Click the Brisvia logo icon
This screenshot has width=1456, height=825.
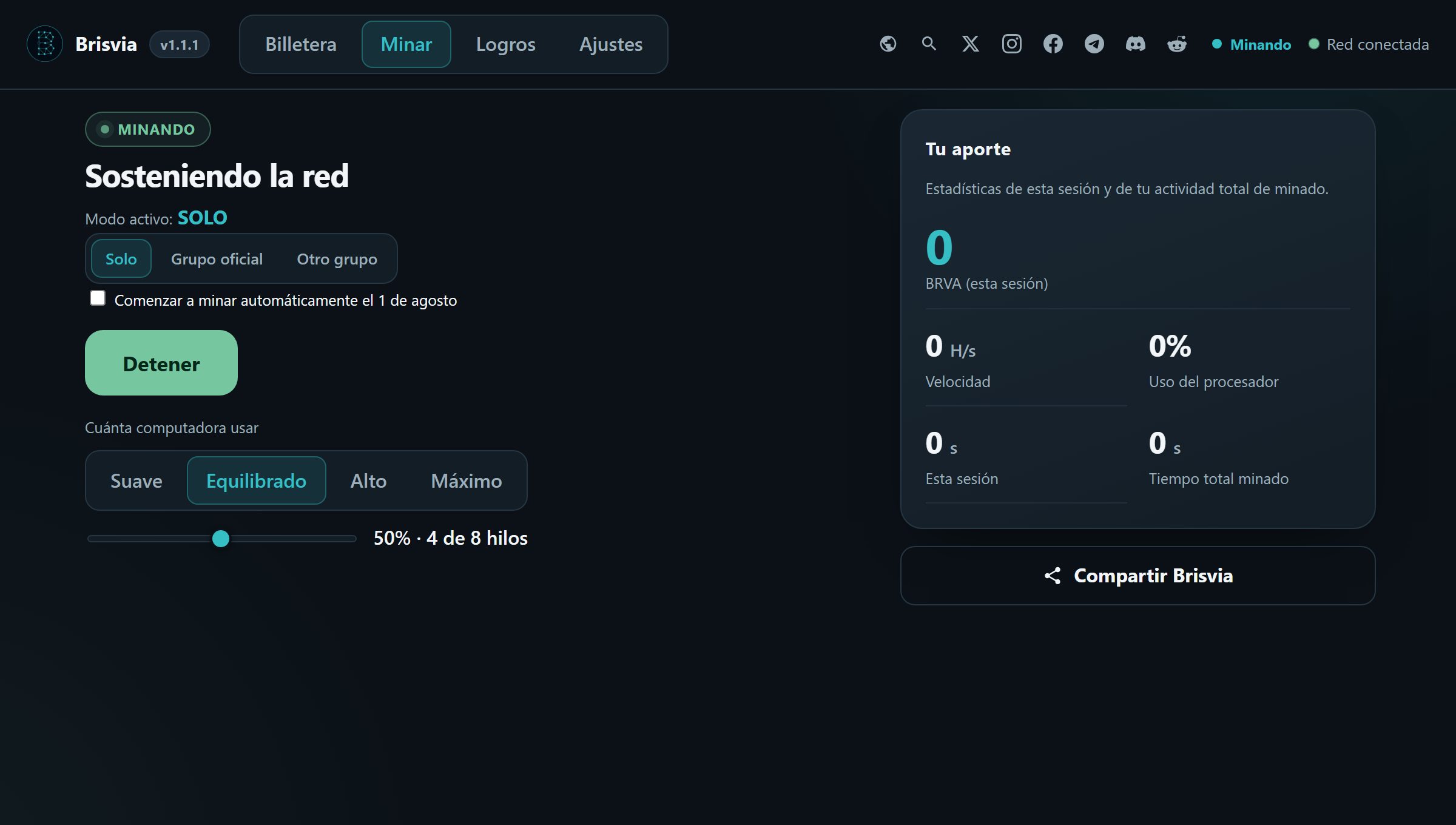(x=45, y=44)
